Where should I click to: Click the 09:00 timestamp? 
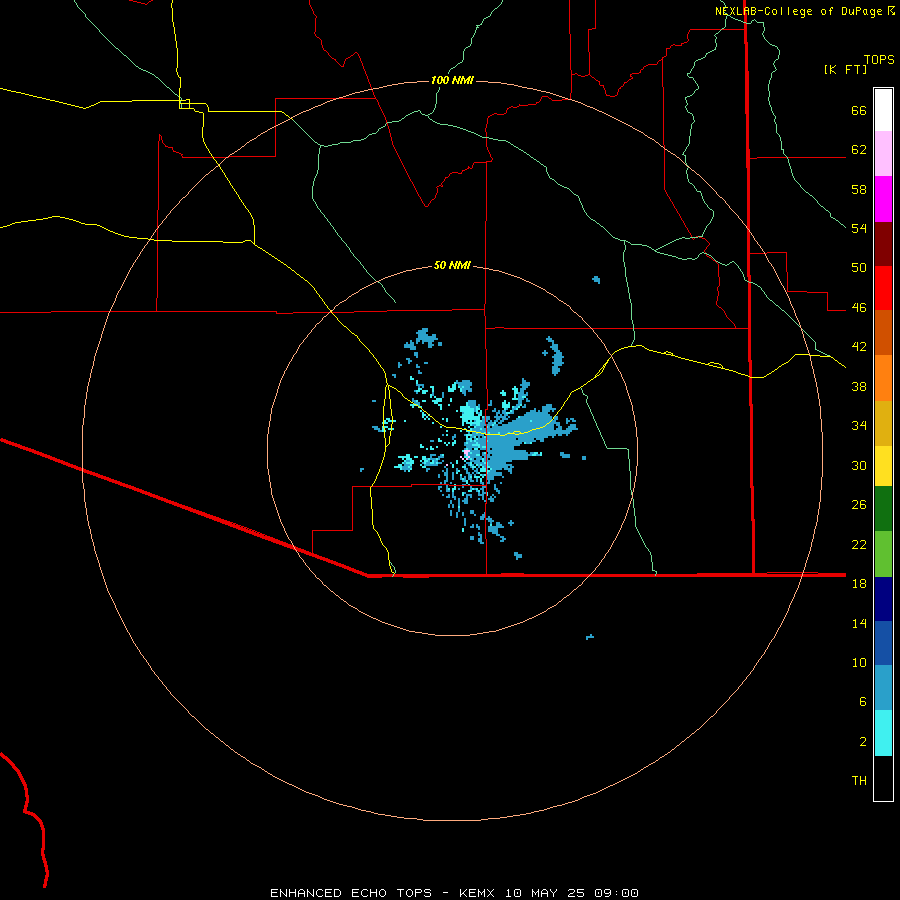(618, 893)
